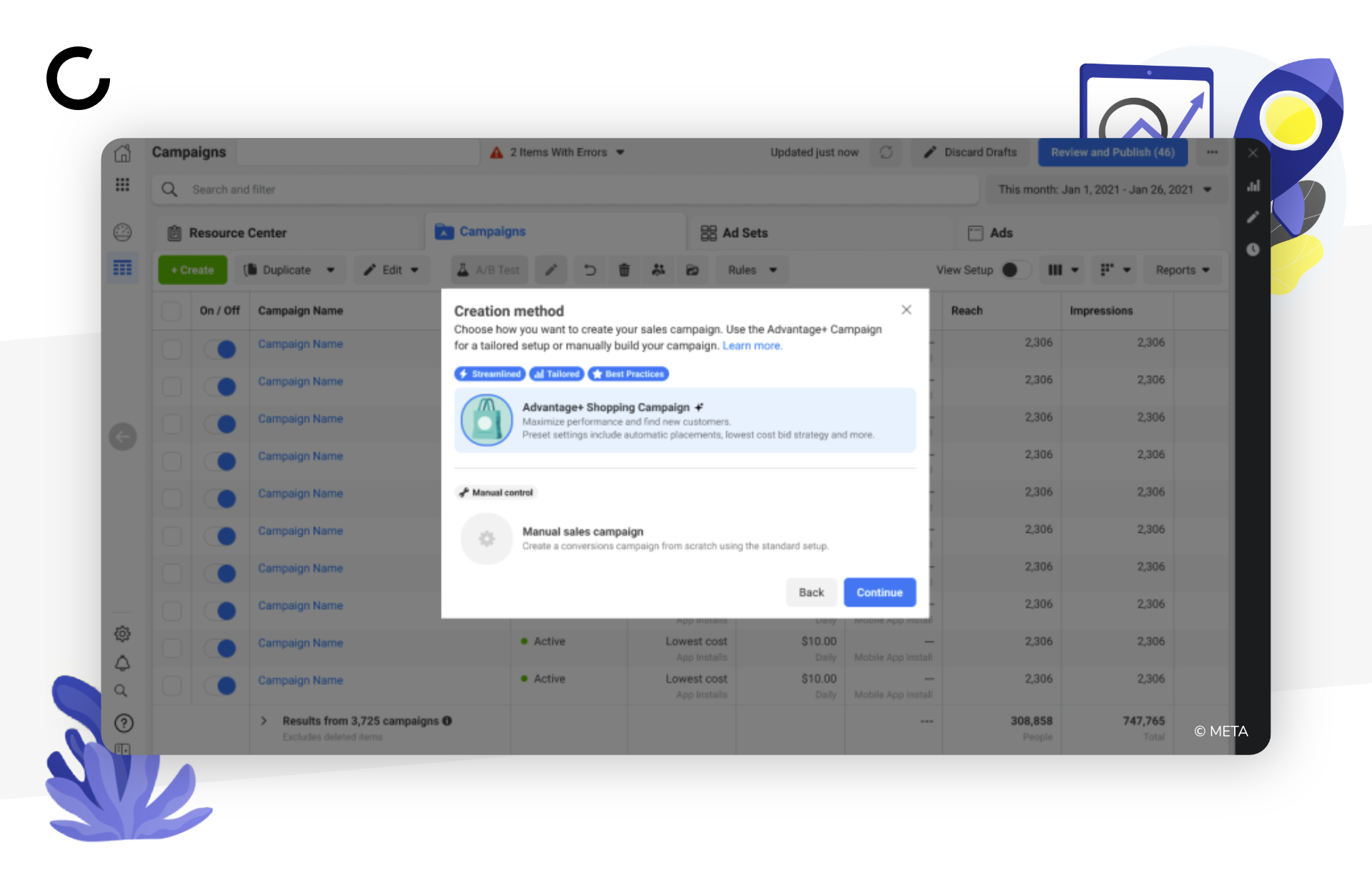
Task: Switch off the first campaign's On/Off toggle
Action: point(220,349)
